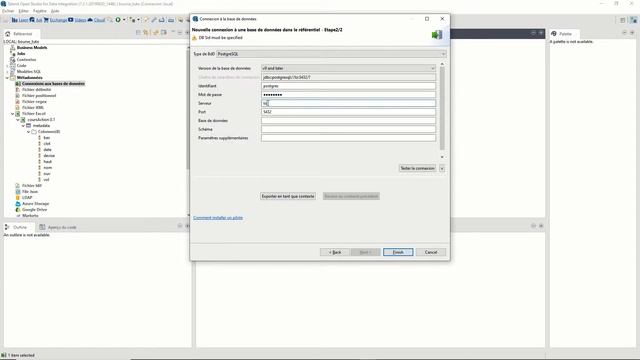Click the Fichier LDIF icon
This screenshot has width=640, height=360.
[x=18, y=186]
